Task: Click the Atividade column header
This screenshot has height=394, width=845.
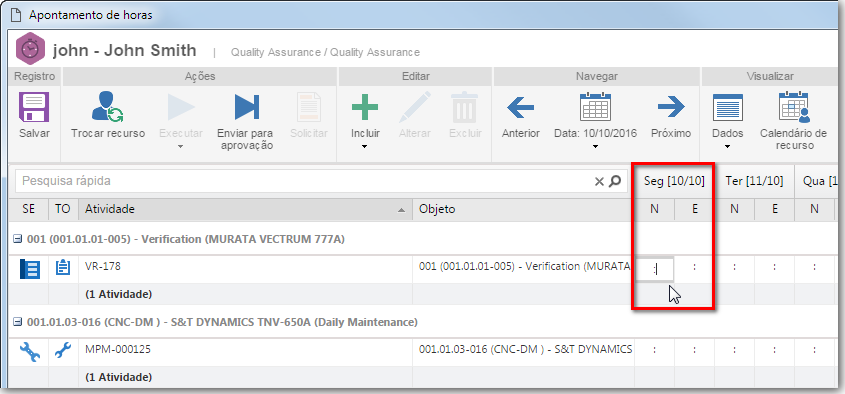Action: coord(246,209)
